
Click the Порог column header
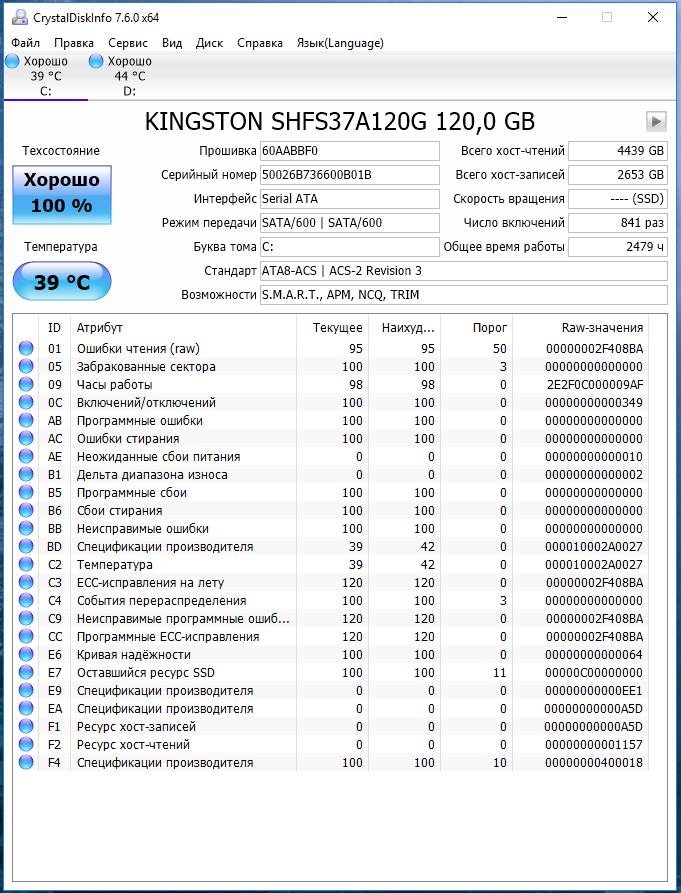[477, 327]
